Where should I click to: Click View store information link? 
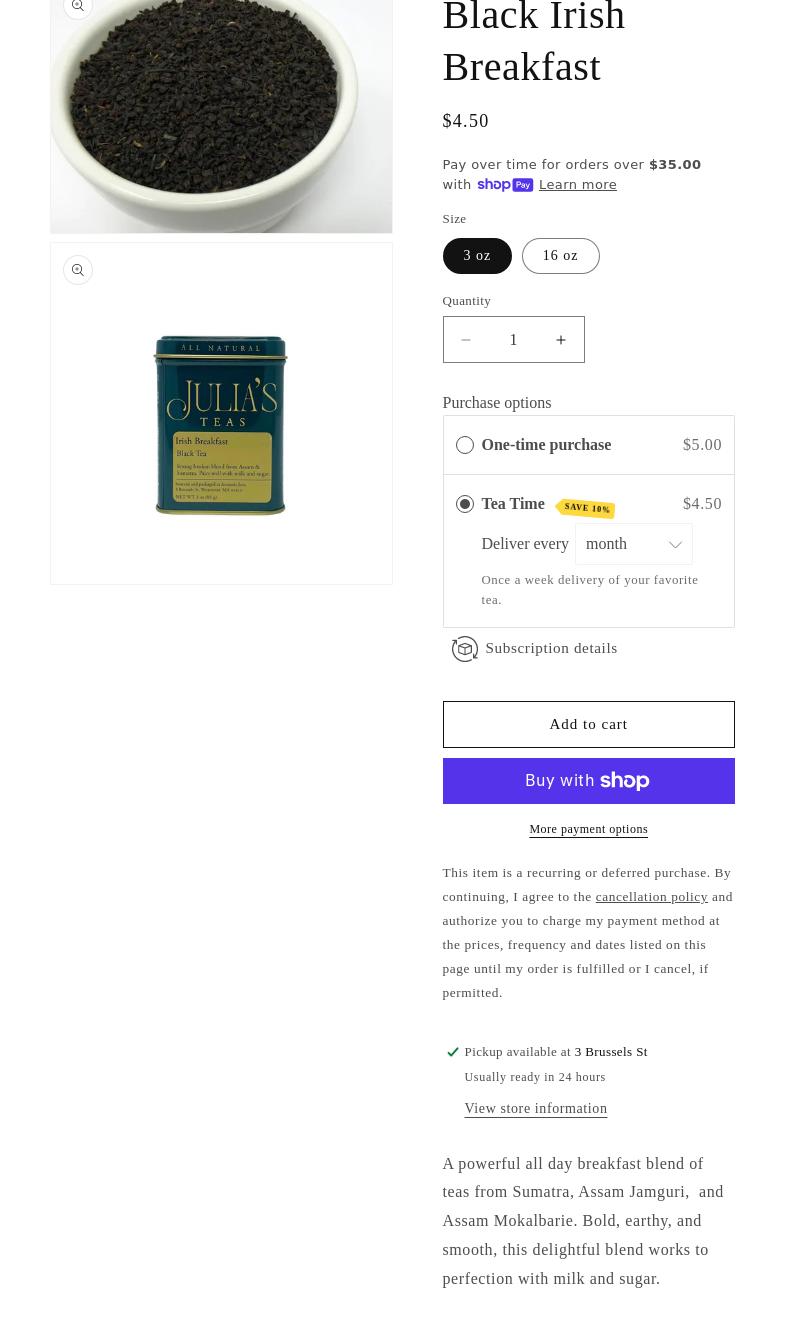536,1109
